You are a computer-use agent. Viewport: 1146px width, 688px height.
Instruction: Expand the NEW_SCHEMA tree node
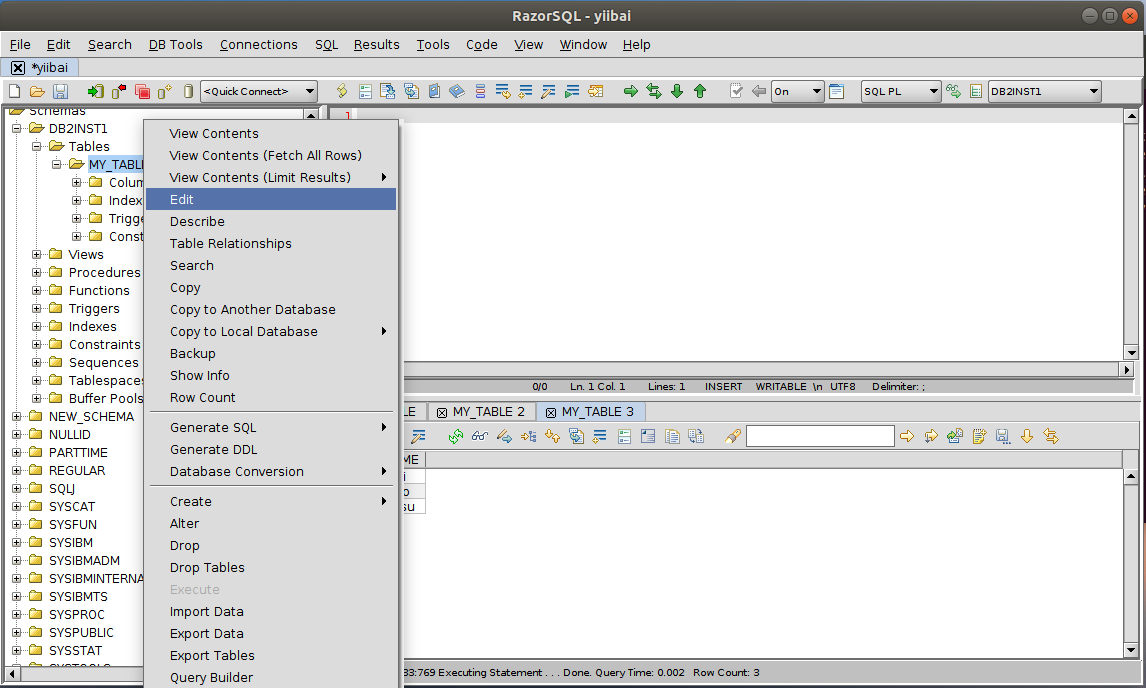pos(17,417)
